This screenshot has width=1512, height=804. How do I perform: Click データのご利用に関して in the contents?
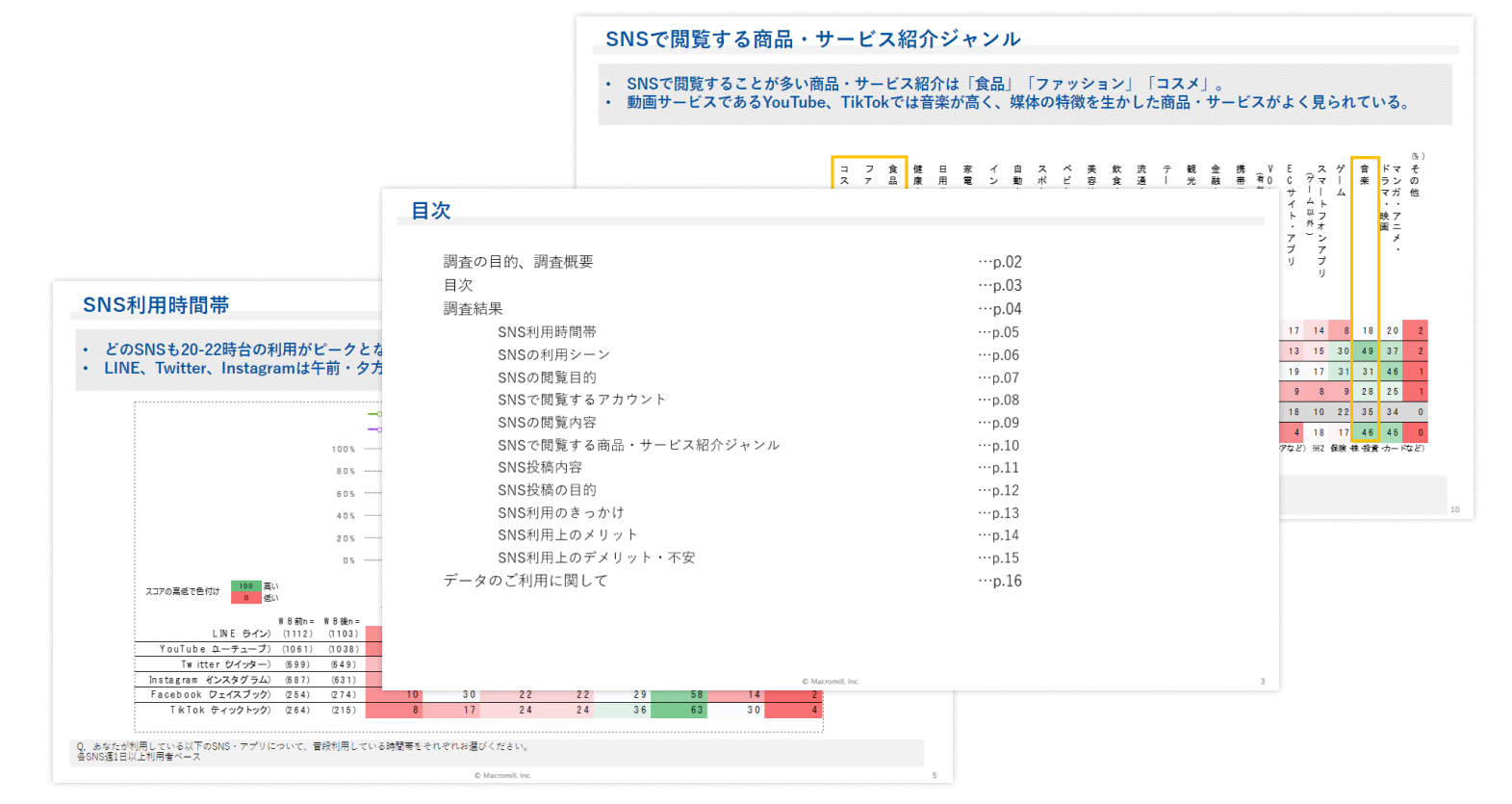pyautogui.click(x=525, y=581)
